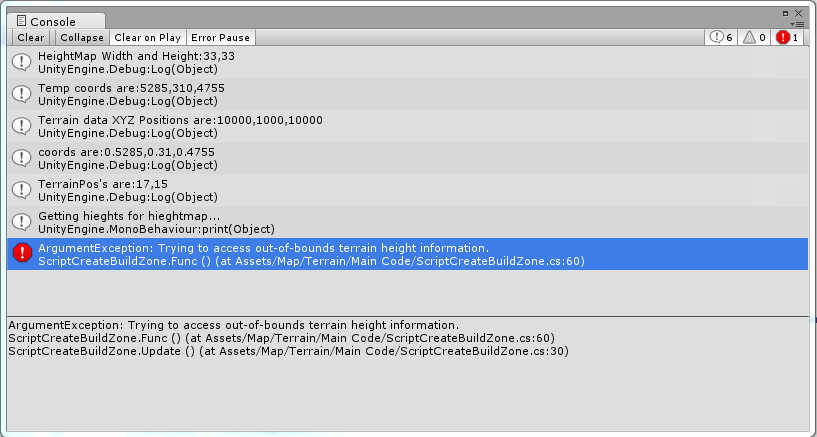
Task: Toggle info message filter showing 6
Action: pyautogui.click(x=722, y=37)
